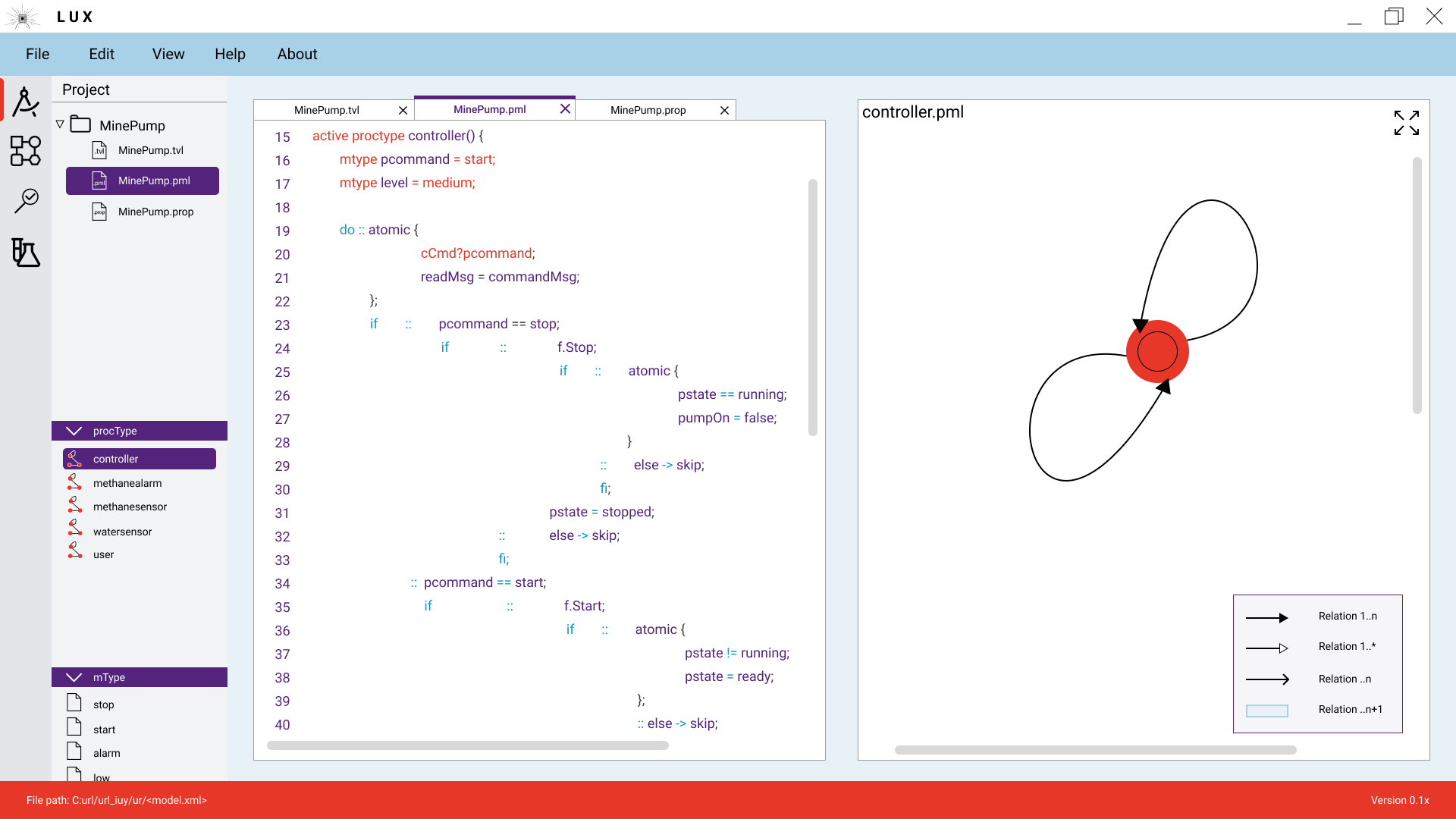1456x819 pixels.
Task: Restore down the LUX window
Action: click(x=1394, y=16)
